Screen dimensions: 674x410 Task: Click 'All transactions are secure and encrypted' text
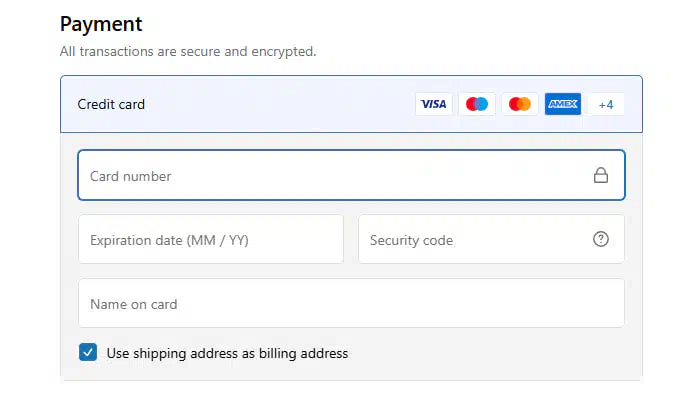point(188,52)
